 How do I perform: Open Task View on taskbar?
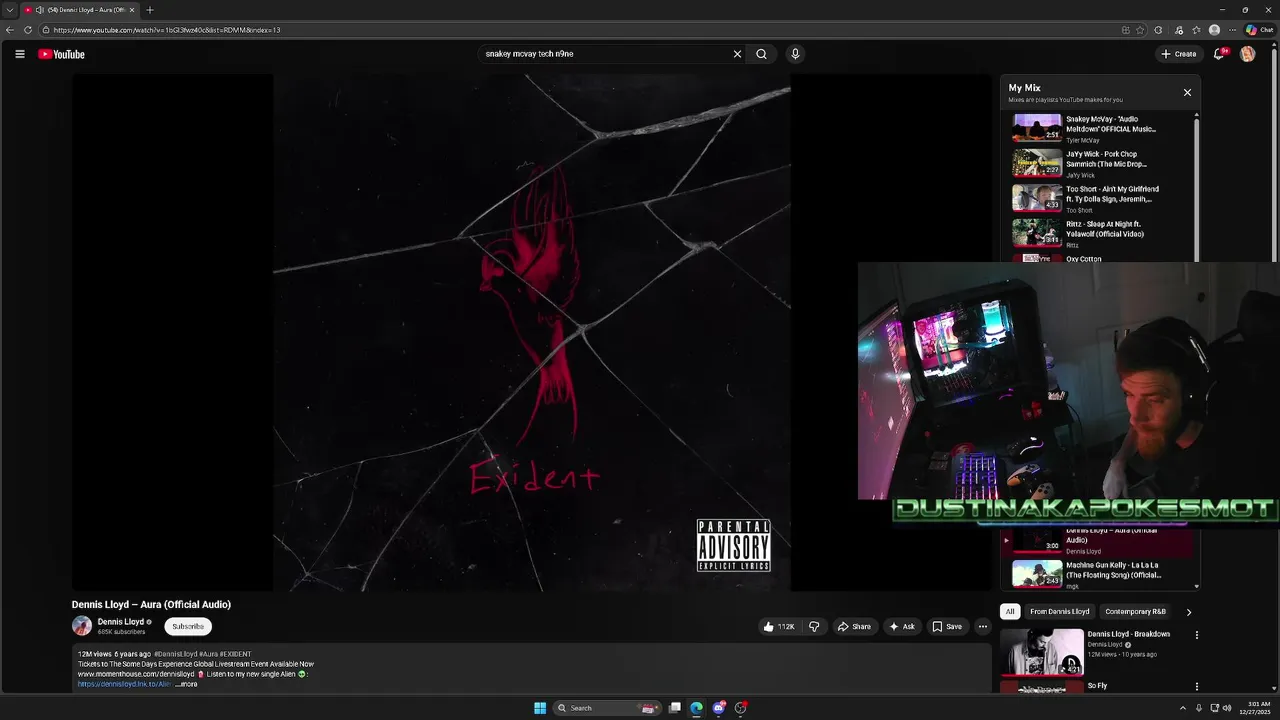(675, 708)
